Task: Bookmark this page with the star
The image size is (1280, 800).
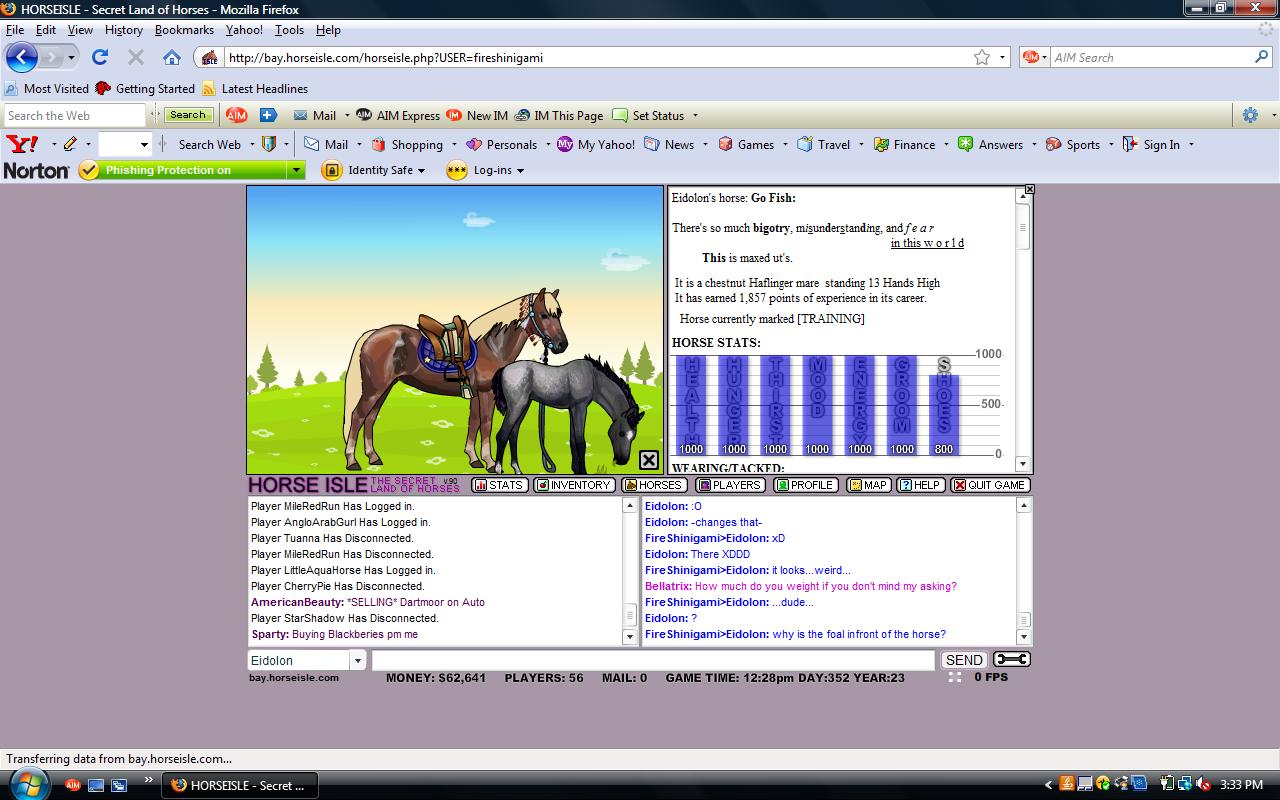Action: tap(982, 57)
